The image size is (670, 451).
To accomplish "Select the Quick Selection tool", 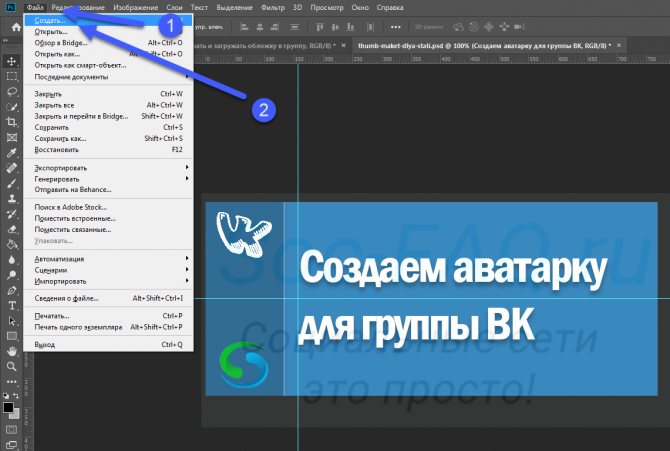I will (x=12, y=107).
